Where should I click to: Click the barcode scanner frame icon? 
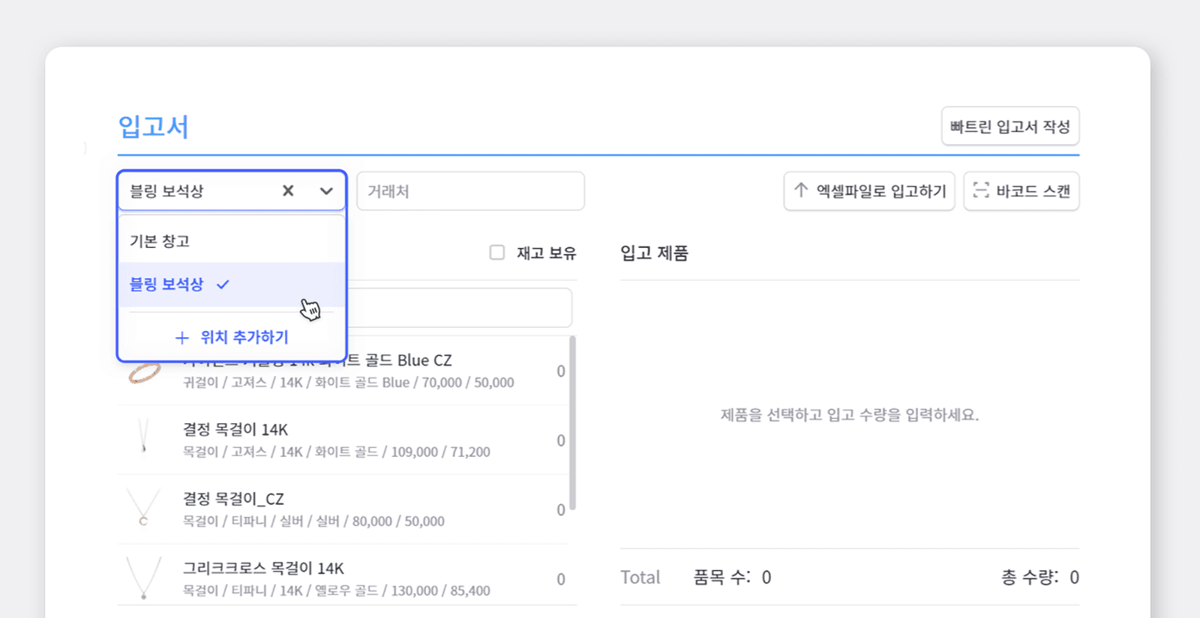(980, 191)
